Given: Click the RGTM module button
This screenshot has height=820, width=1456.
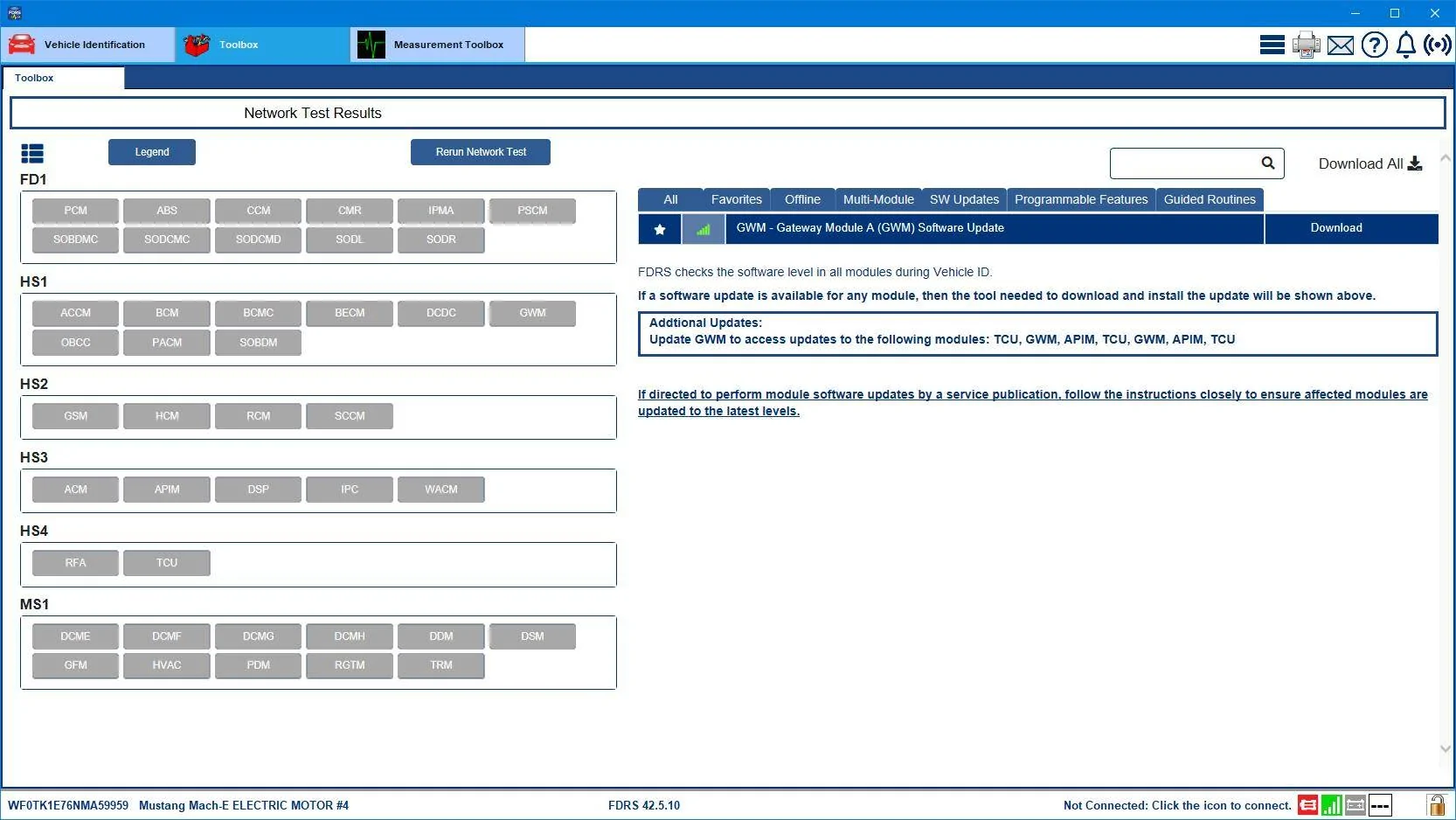Looking at the screenshot, I should 350,665.
